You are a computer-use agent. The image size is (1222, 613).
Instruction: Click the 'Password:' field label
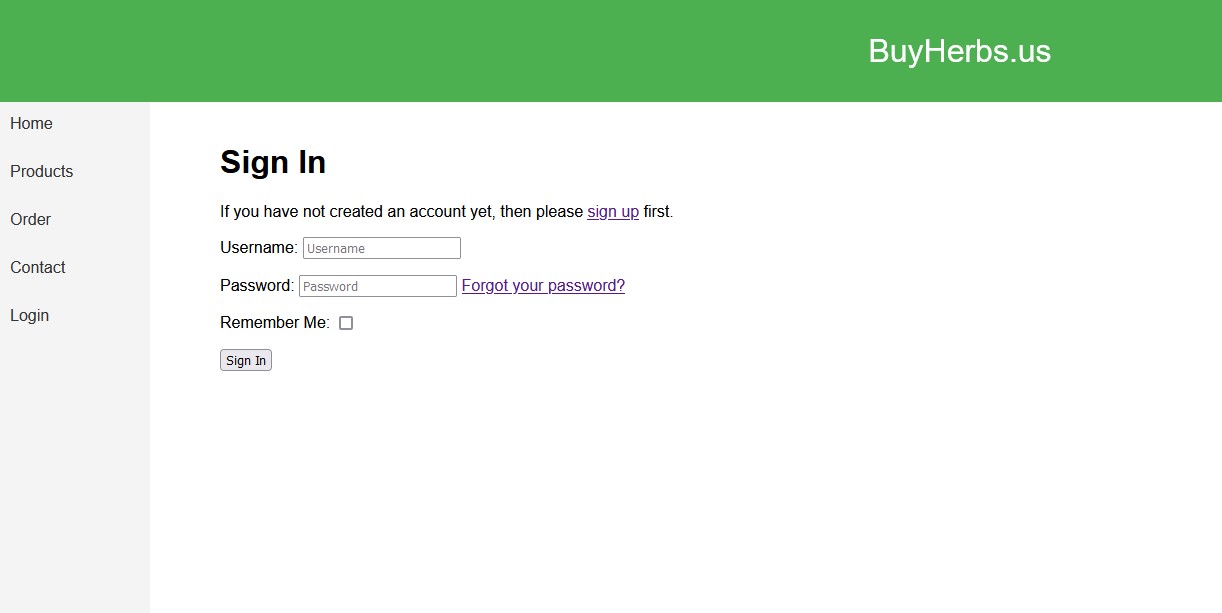(256, 286)
